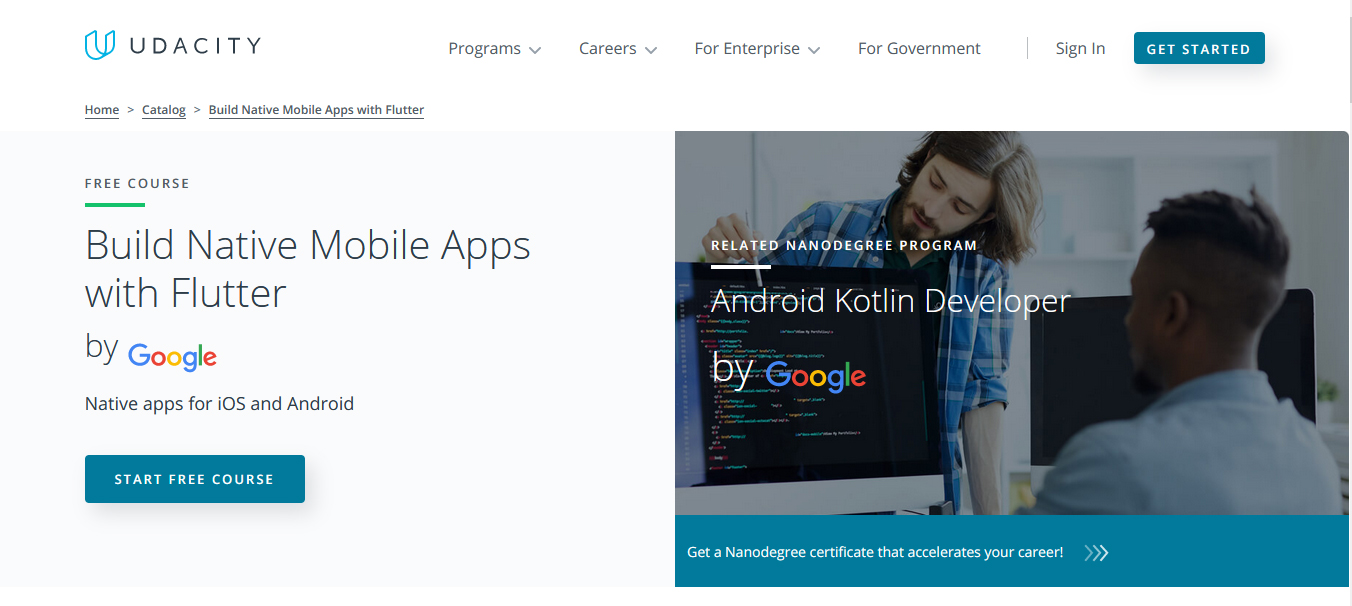The image size is (1352, 606).
Task: Click RELATED NANODEGREE PROGRAM label
Action: pos(844,245)
